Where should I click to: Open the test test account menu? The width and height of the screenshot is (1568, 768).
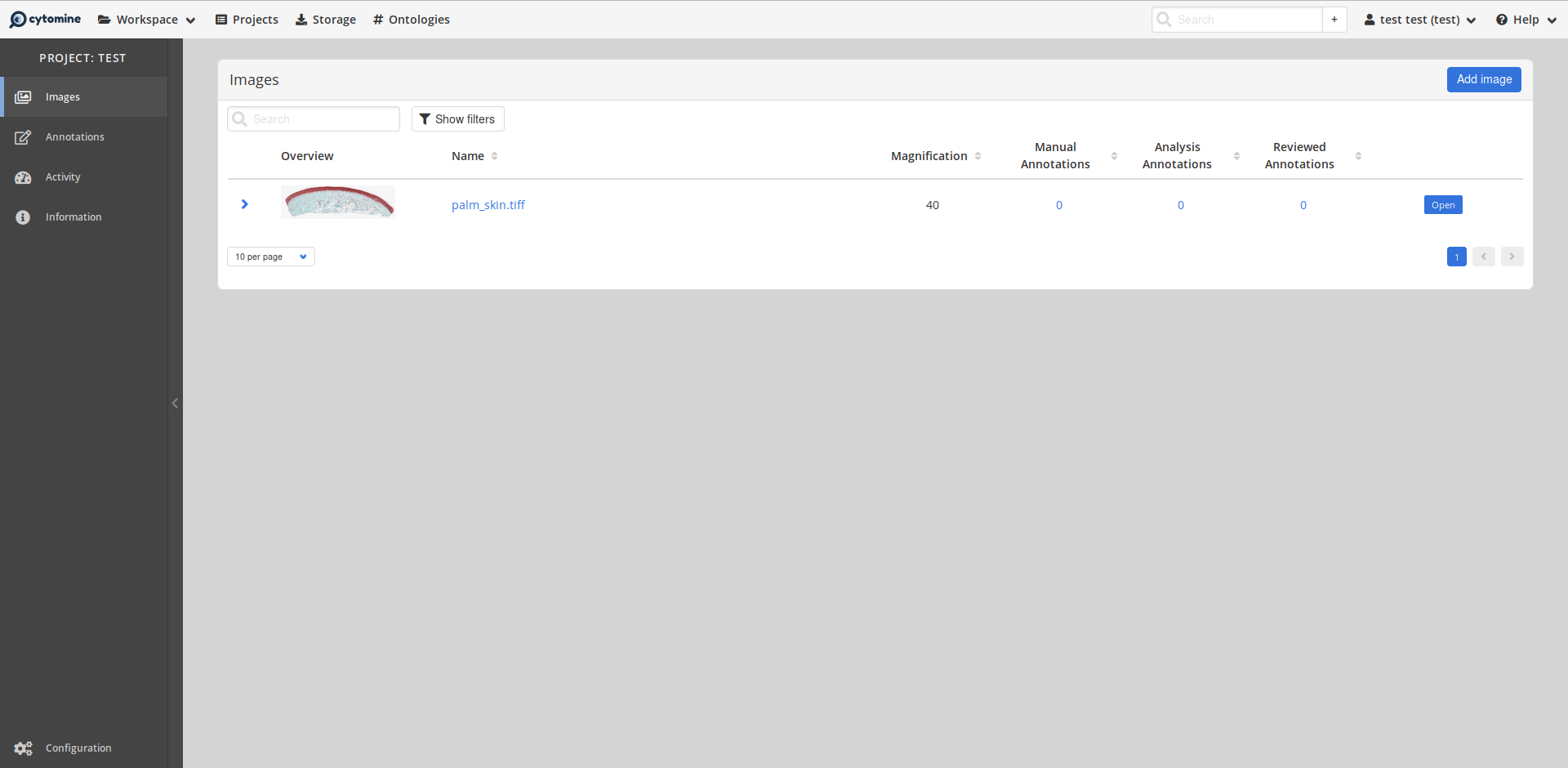click(x=1419, y=19)
